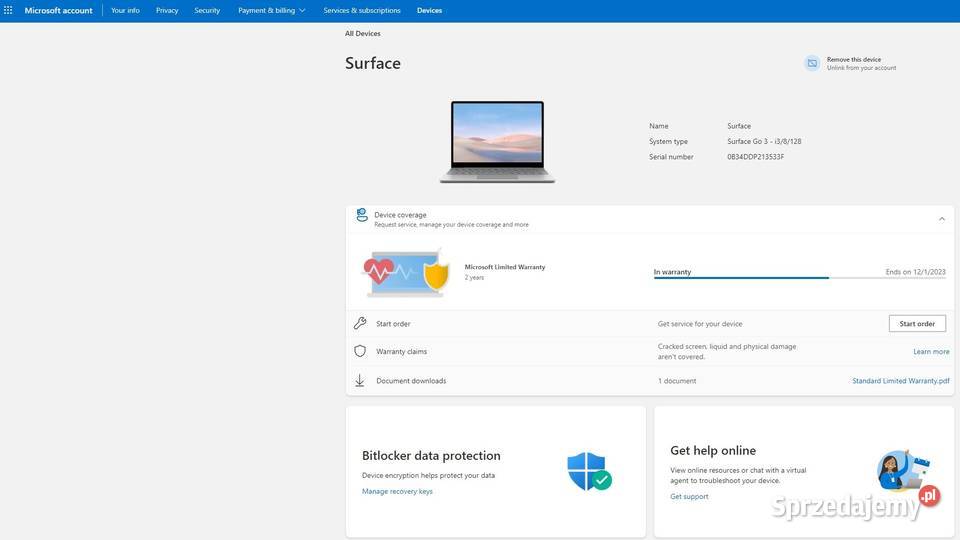Expand the Payment & billing dropdown

coord(272,10)
